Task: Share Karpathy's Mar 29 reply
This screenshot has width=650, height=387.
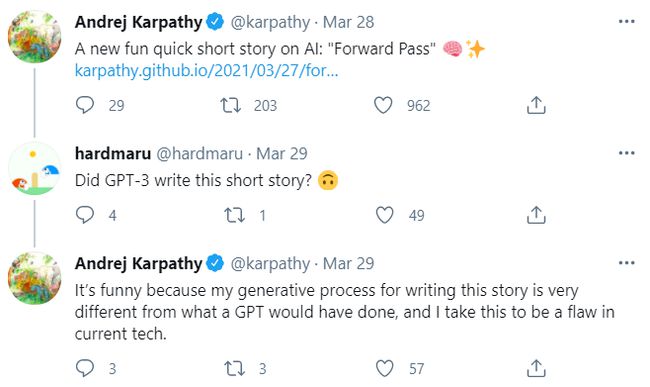Action: click(536, 368)
